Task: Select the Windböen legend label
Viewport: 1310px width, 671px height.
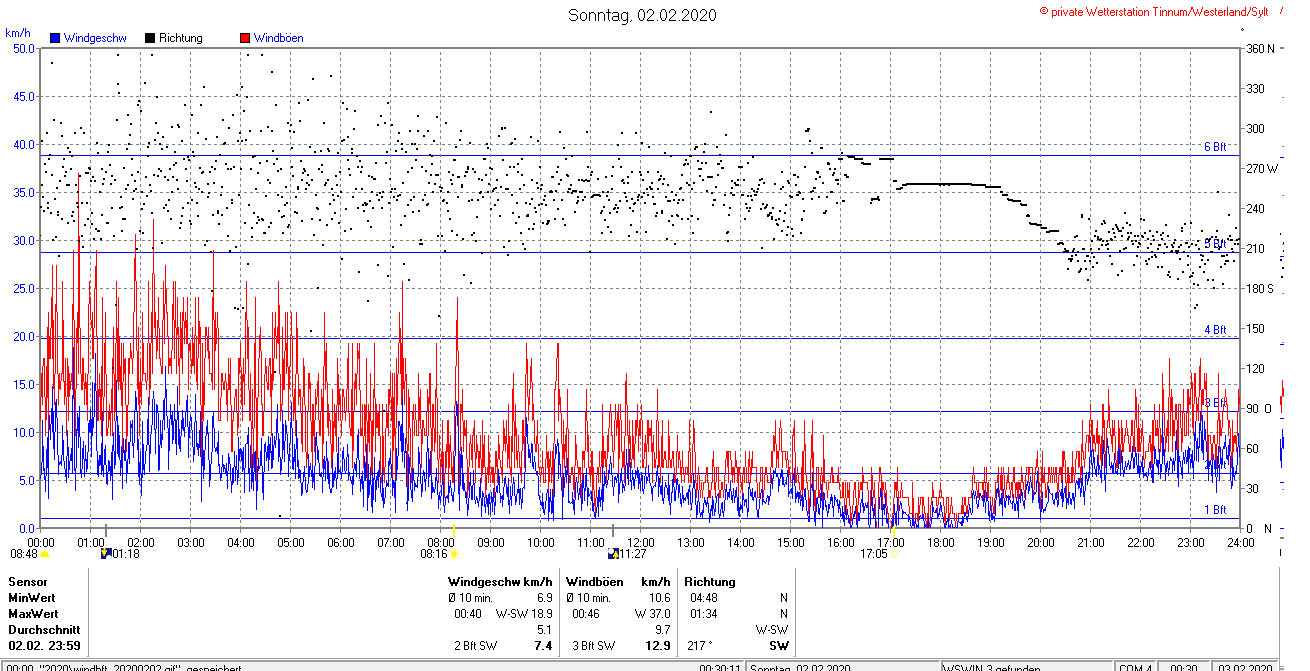Action: pyautogui.click(x=278, y=38)
